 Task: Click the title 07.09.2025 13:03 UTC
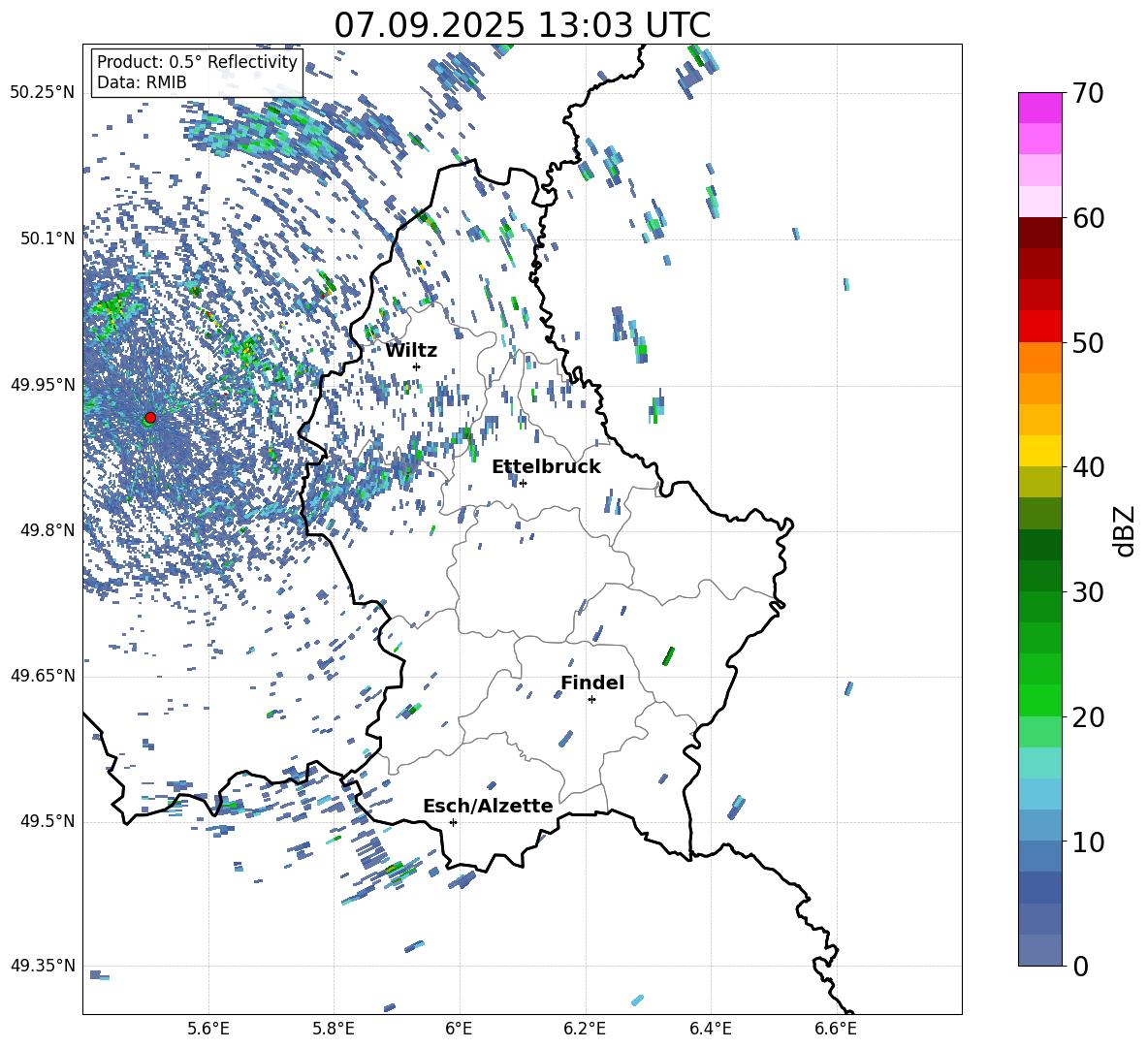(522, 25)
